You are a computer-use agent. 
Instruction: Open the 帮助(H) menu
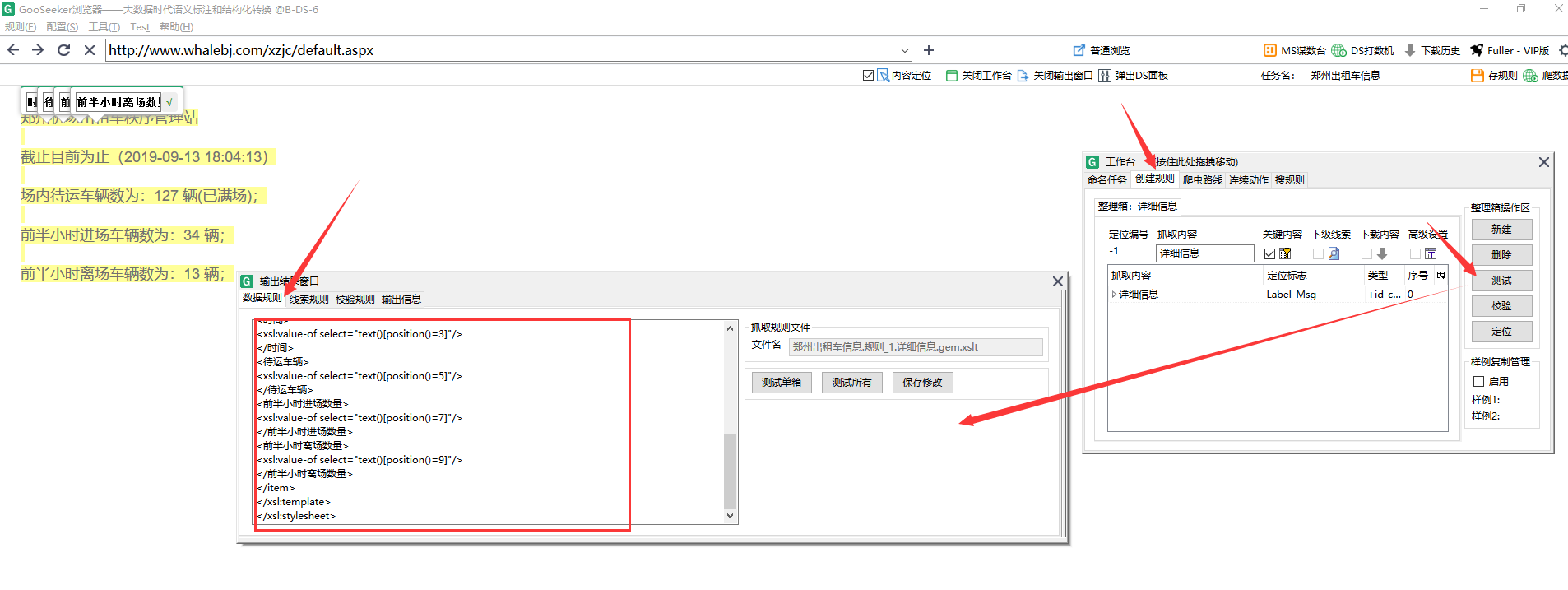[176, 27]
